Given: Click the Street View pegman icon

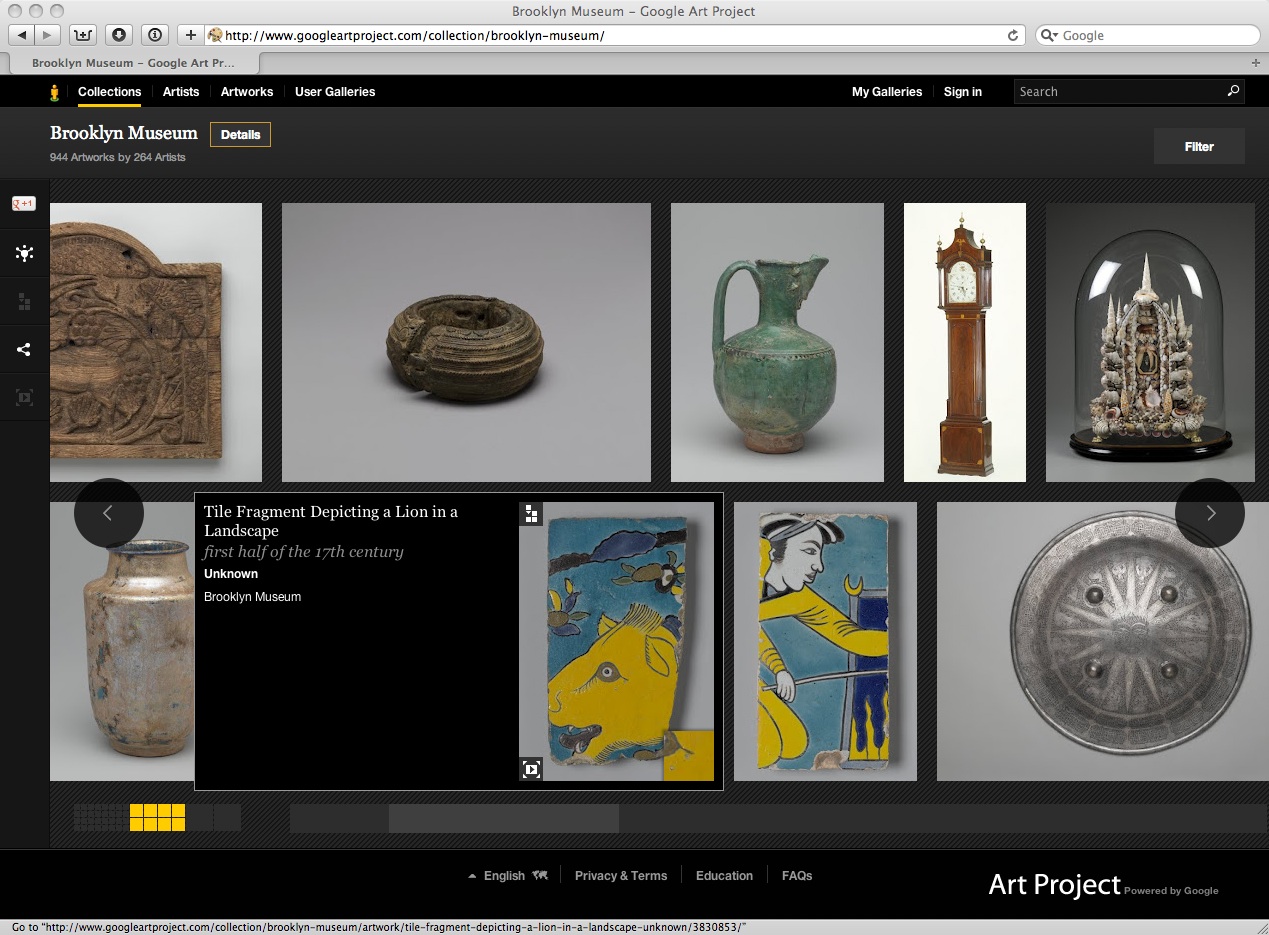Looking at the screenshot, I should 55,92.
